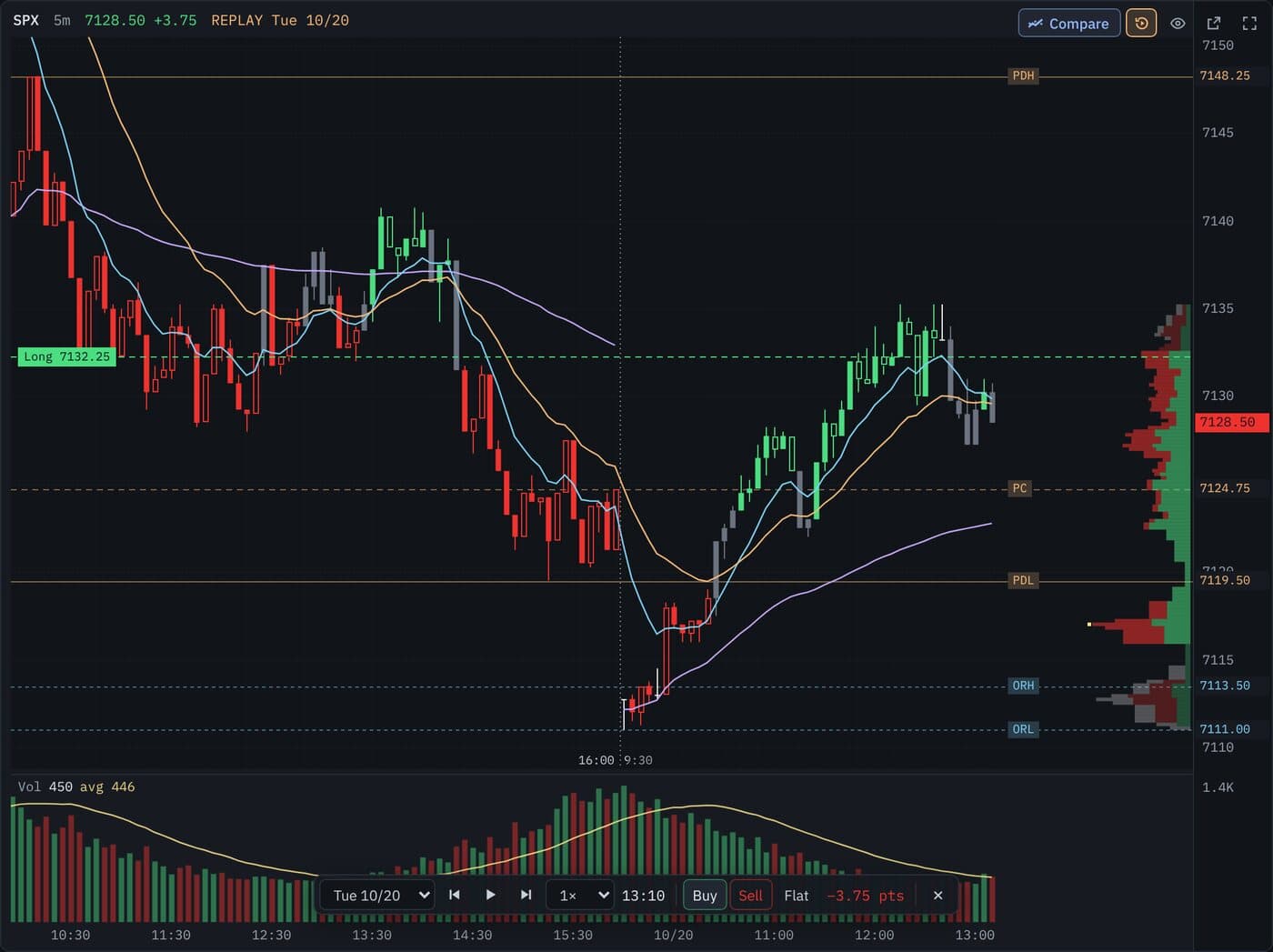Click the Buy button
Viewport: 1273px width, 952px height.
(x=705, y=896)
